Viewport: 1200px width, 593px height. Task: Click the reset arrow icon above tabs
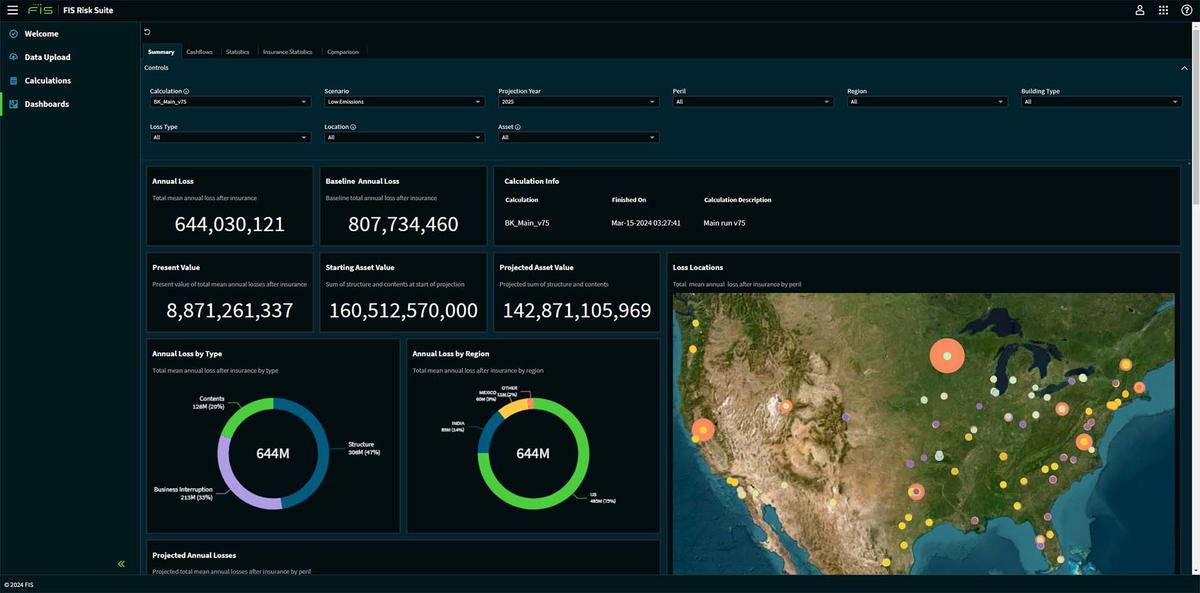148,33
